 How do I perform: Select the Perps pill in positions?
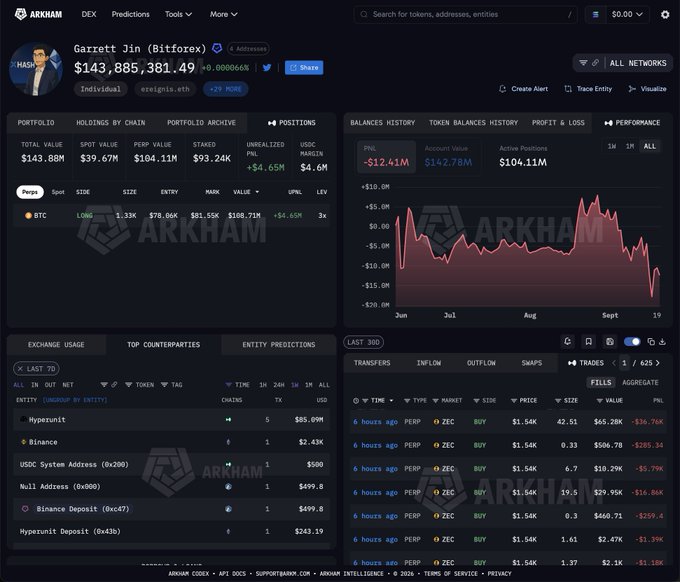(x=30, y=192)
